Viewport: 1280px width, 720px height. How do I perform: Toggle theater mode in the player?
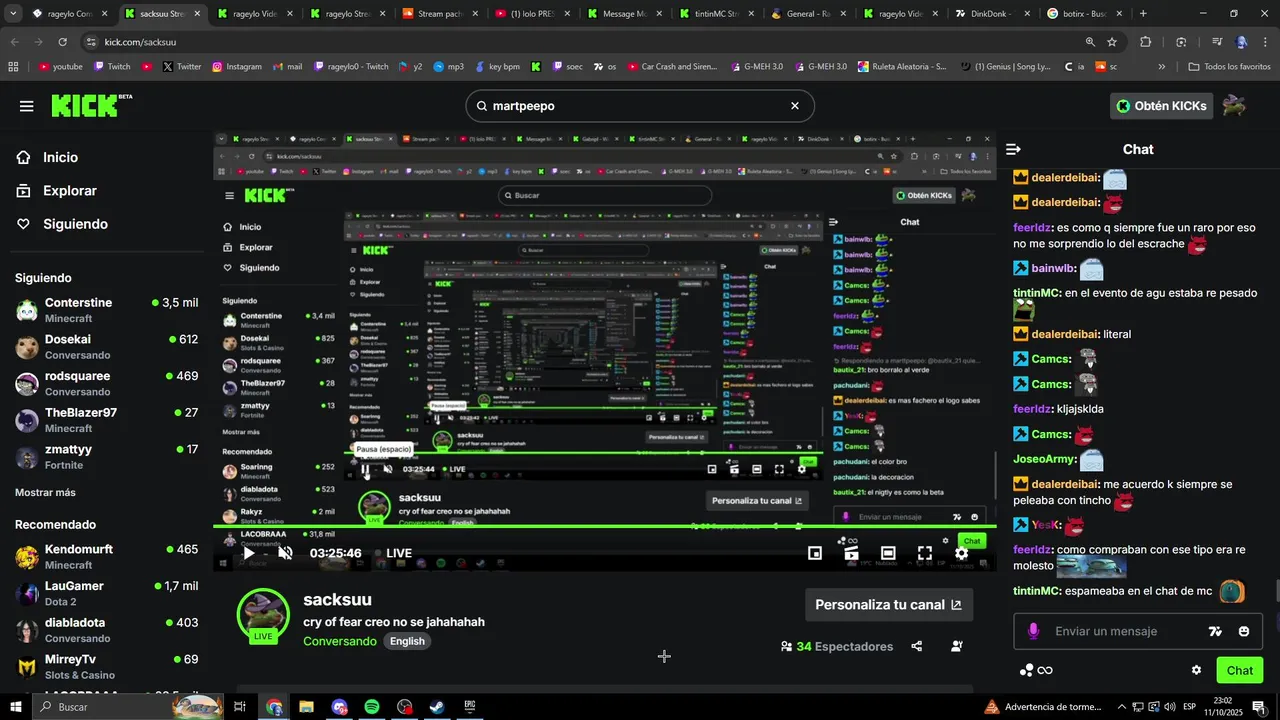888,553
